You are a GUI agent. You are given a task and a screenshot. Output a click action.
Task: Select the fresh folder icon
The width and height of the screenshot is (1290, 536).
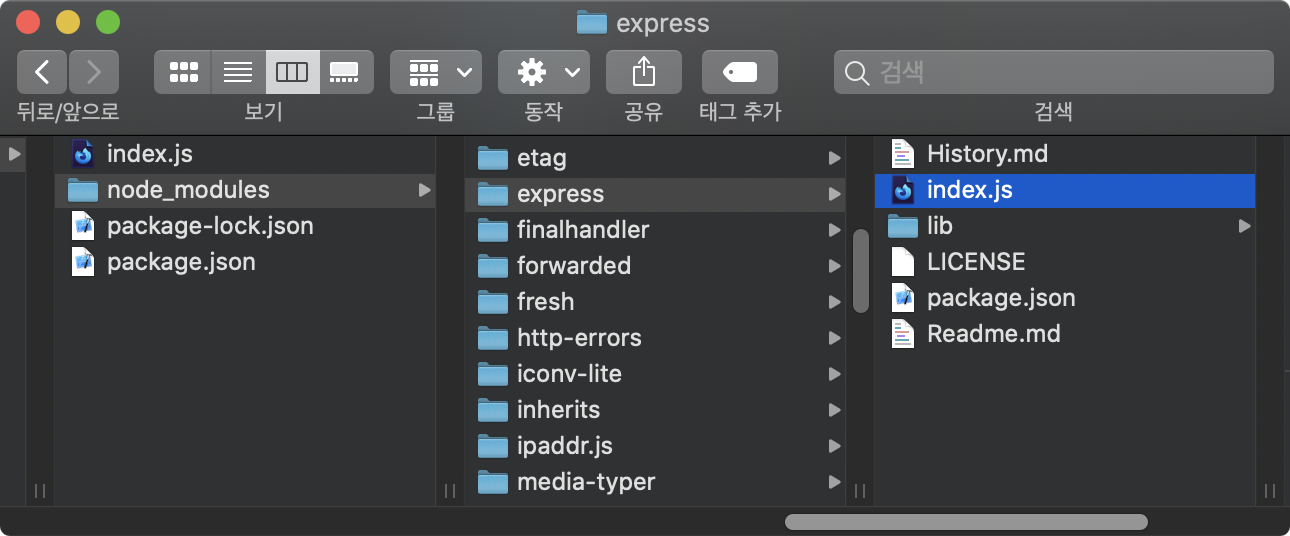493,302
